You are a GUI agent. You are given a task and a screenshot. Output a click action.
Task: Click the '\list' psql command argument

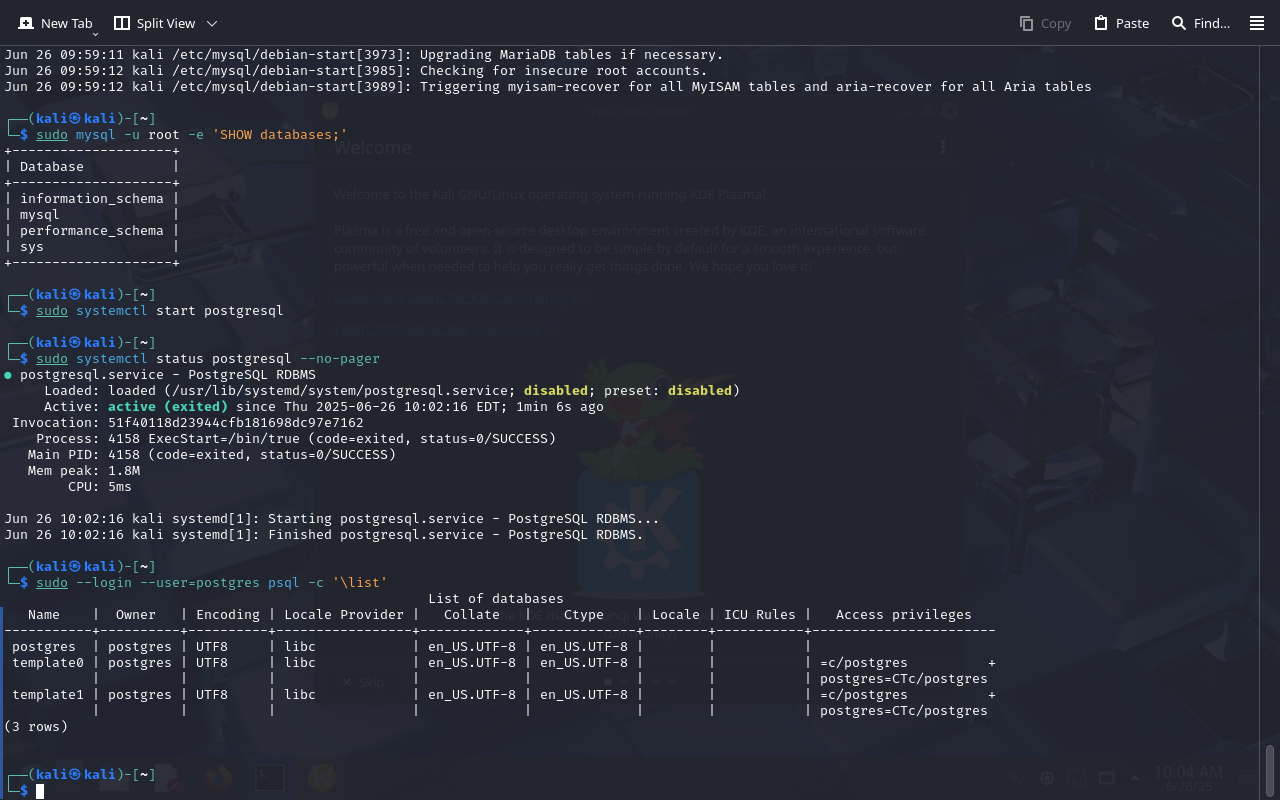point(360,583)
